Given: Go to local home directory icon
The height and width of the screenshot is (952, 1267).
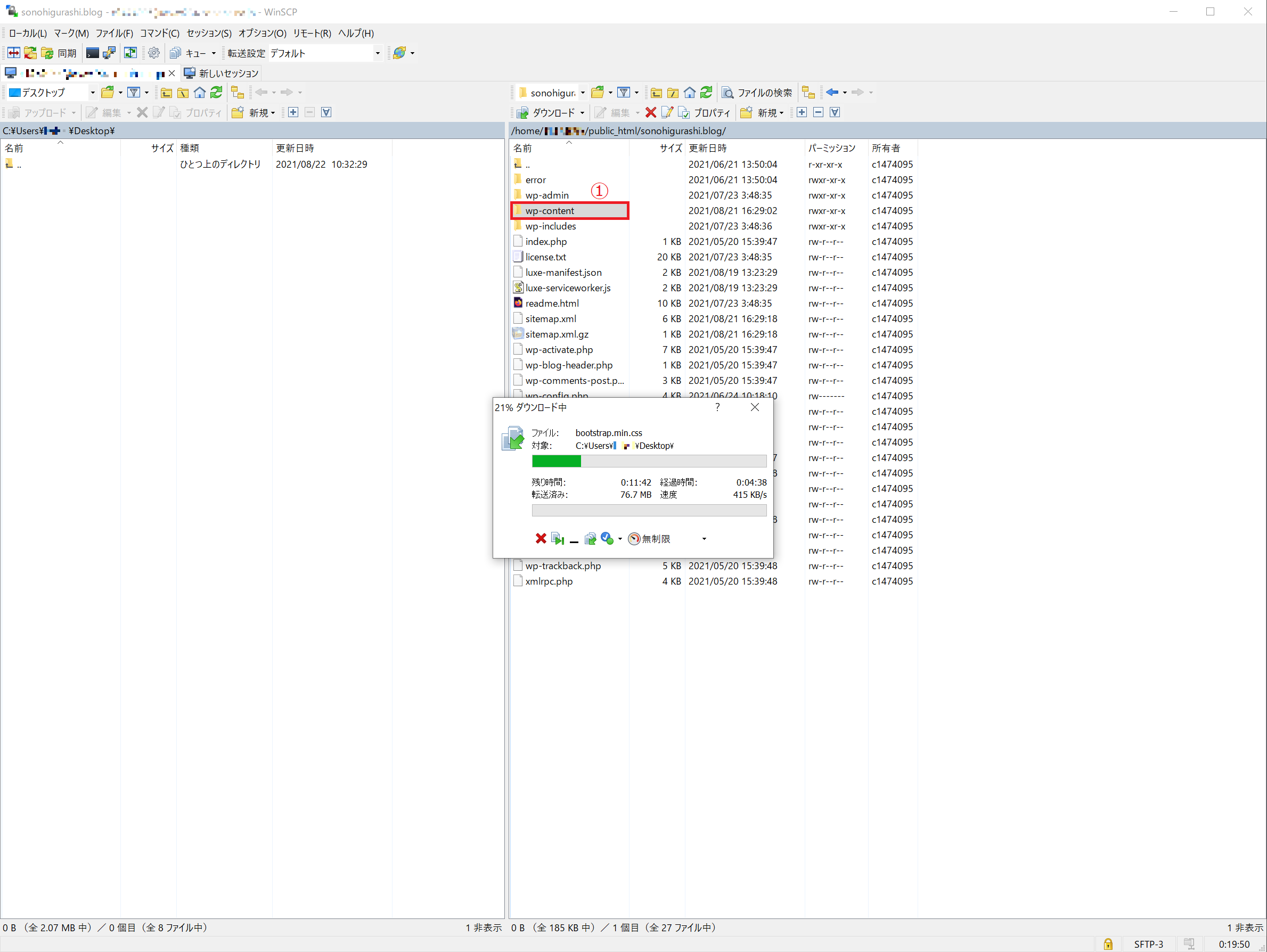Looking at the screenshot, I should tap(199, 92).
